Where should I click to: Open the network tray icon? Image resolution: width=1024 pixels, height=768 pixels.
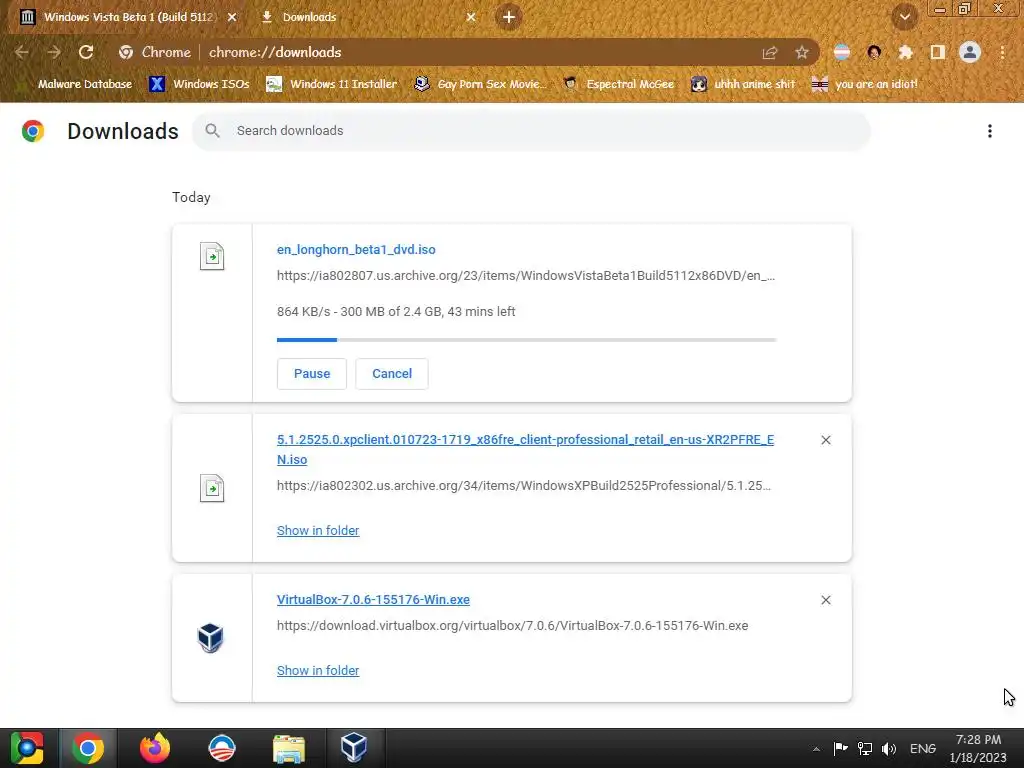tap(865, 748)
